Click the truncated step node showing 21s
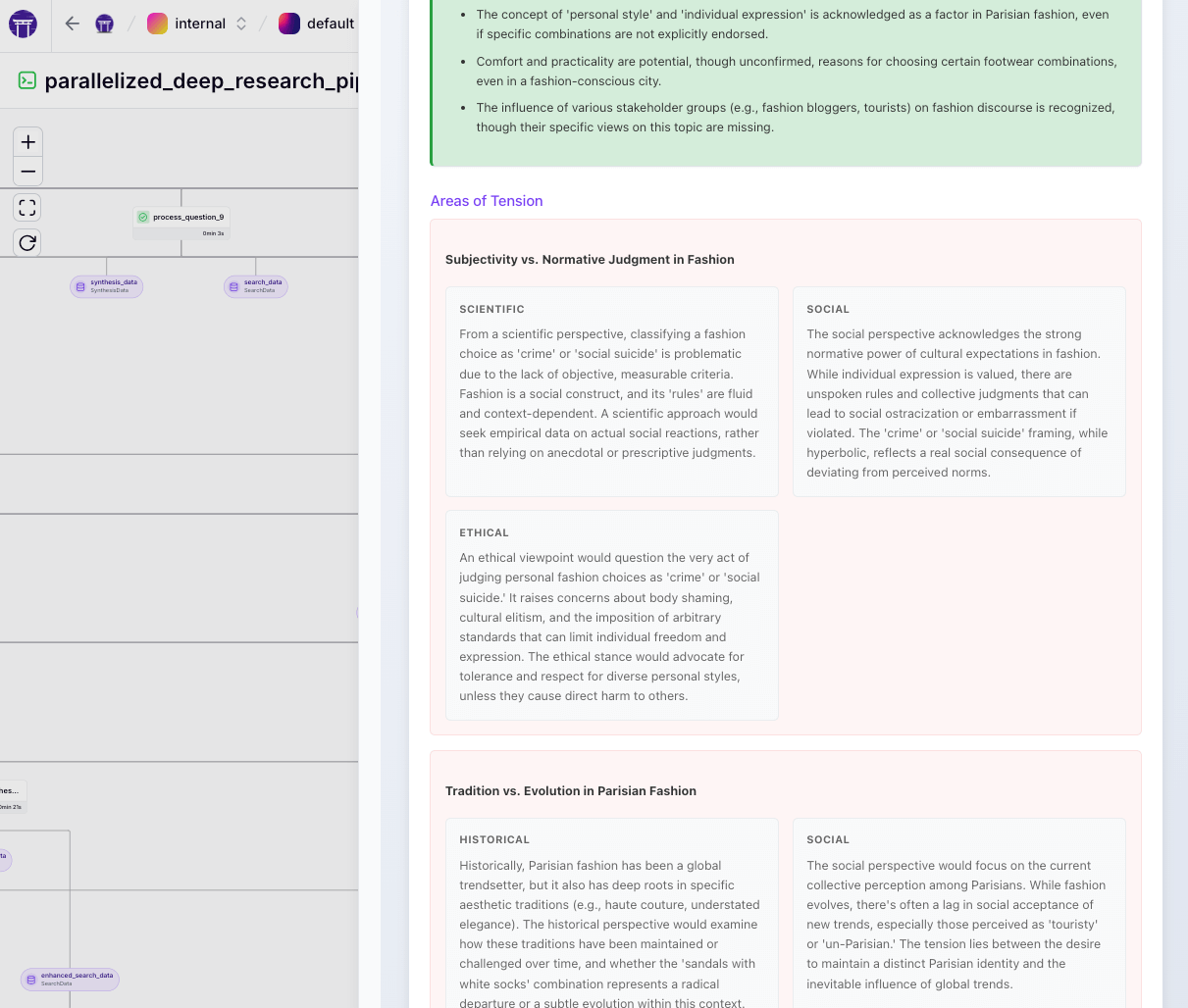1188x1008 pixels. [12, 796]
